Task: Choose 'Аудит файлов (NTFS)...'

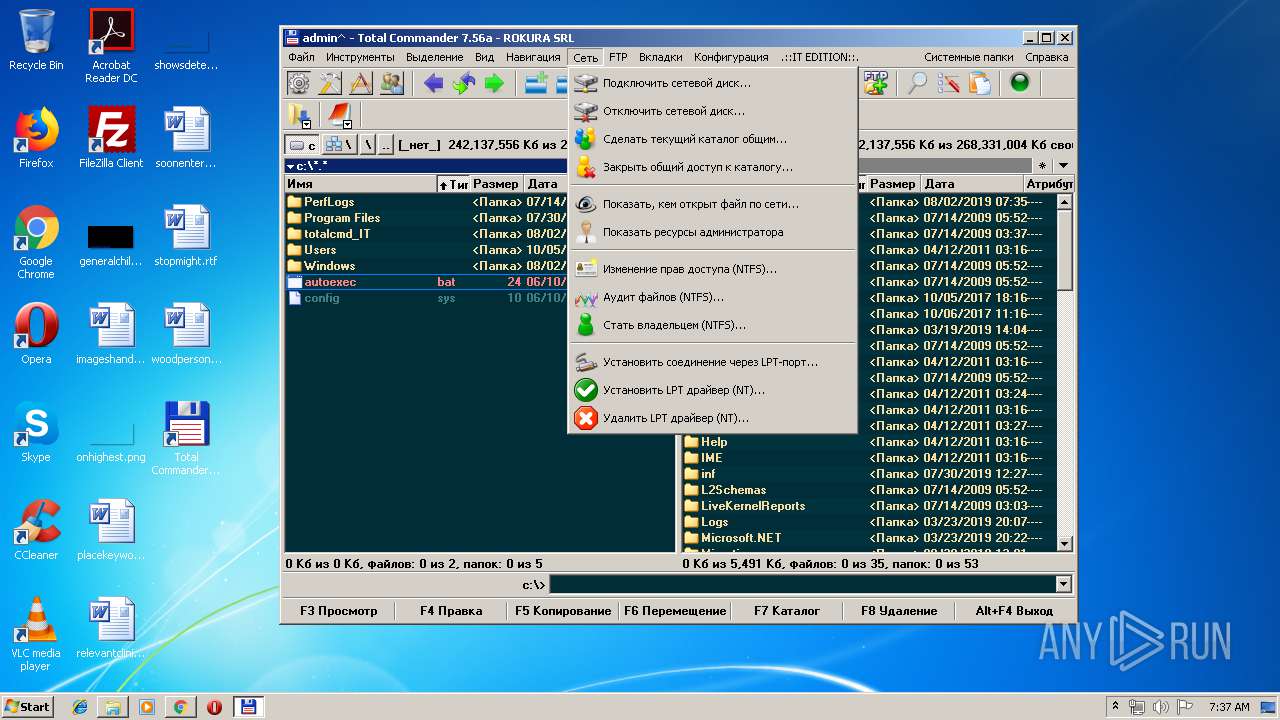Action: pyautogui.click(x=713, y=297)
